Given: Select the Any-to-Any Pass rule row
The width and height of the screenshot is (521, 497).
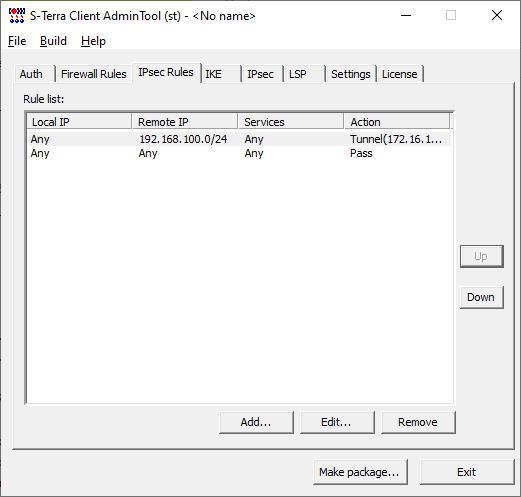Looking at the screenshot, I should [240, 153].
